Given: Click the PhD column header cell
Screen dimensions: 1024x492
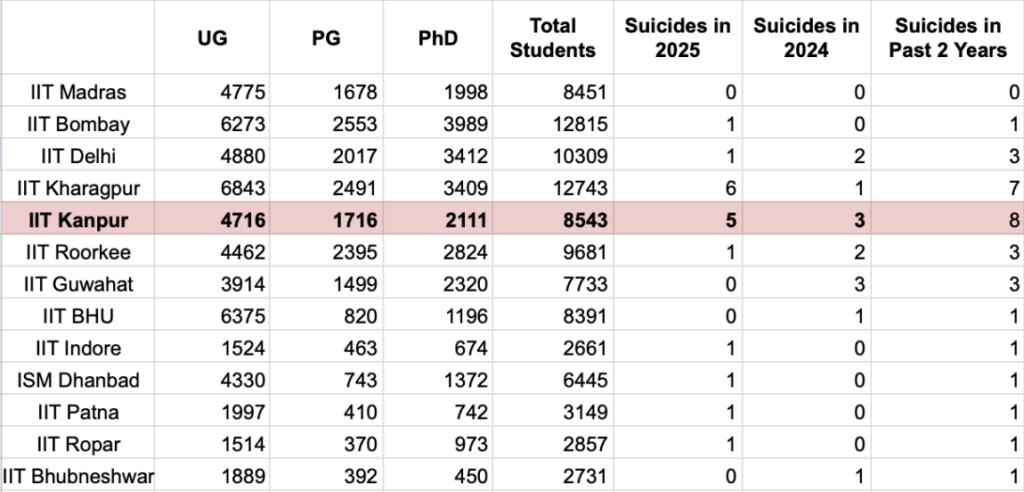Looking at the screenshot, I should coord(438,37).
